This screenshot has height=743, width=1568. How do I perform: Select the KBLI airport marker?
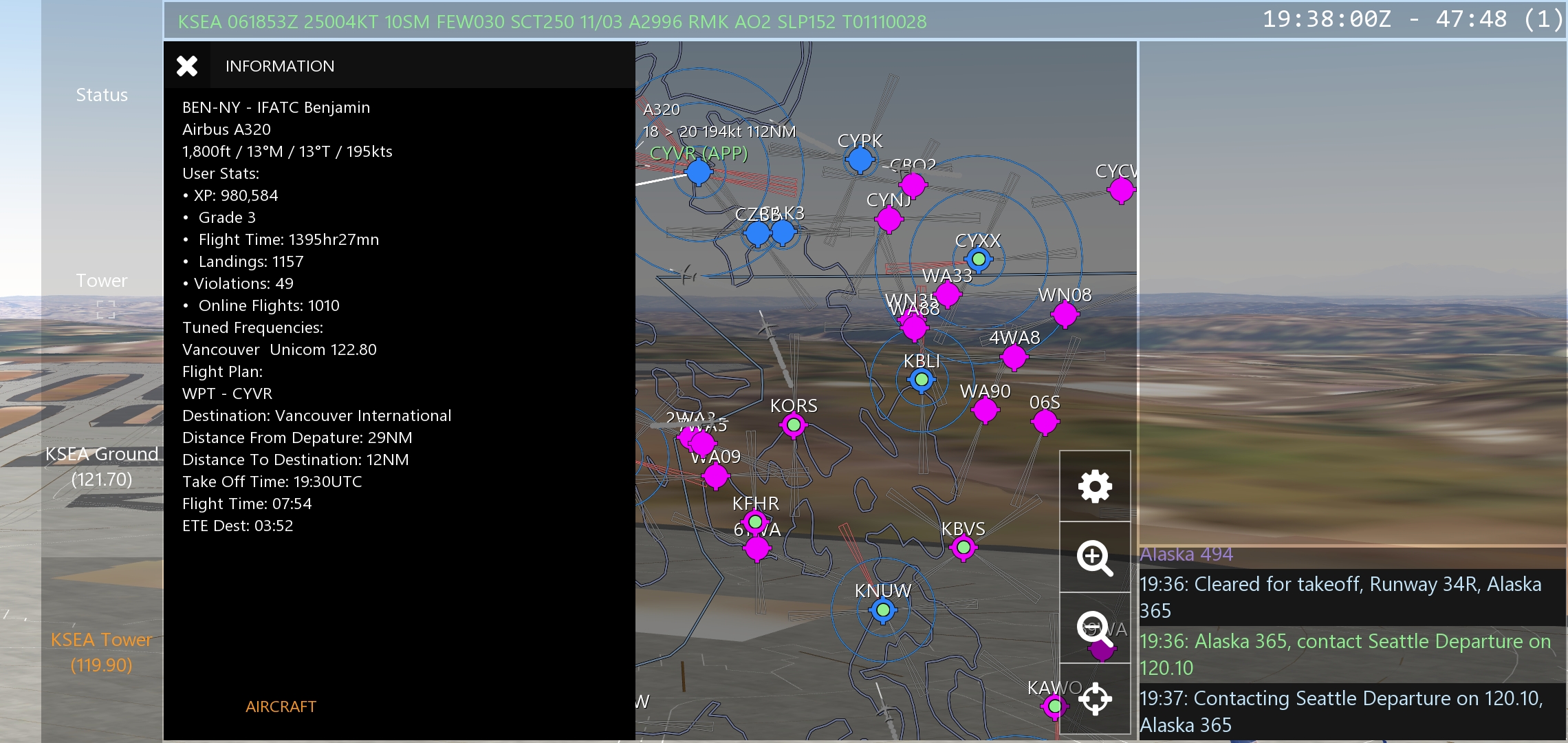[922, 380]
